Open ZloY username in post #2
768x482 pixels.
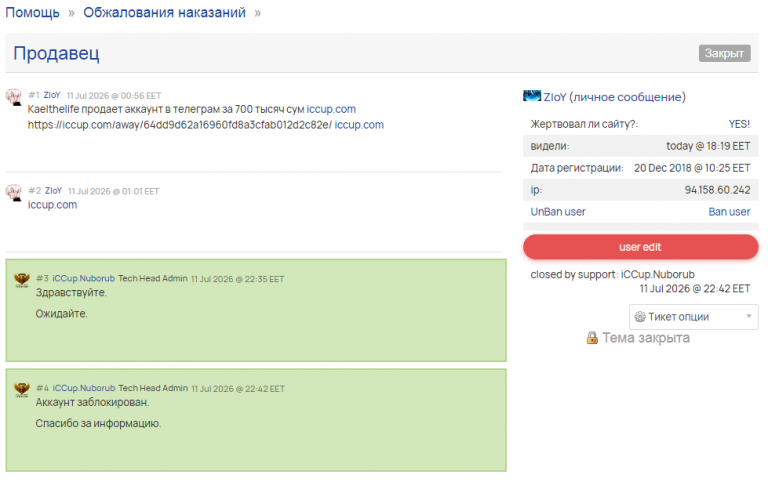(53, 191)
